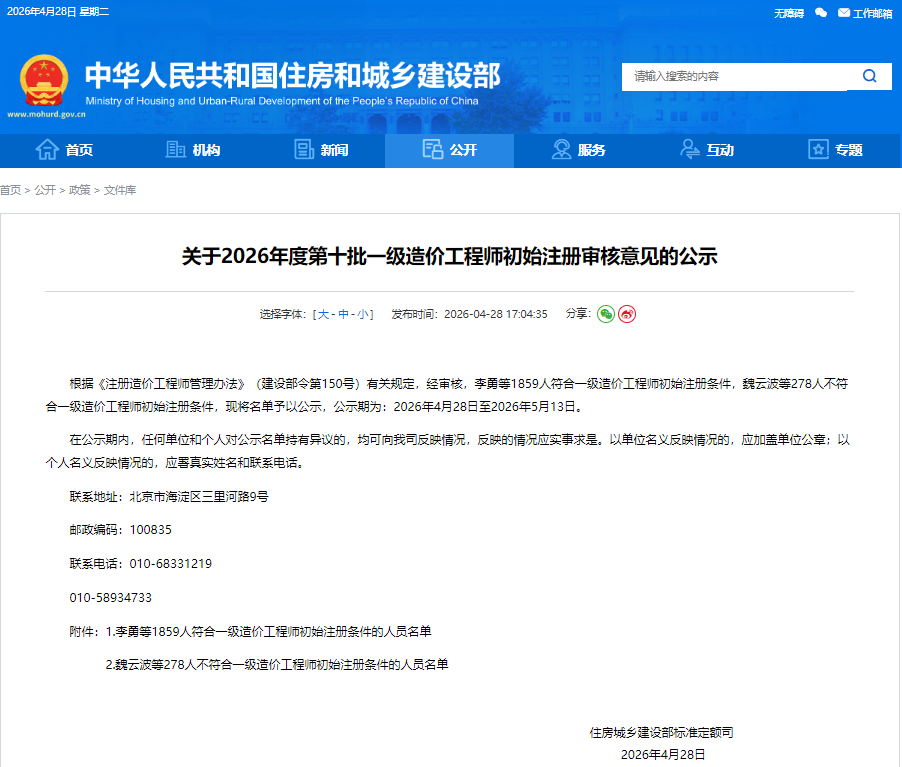Screen dimensions: 902x767
Task: Click the search magnifier icon
Action: [869, 76]
